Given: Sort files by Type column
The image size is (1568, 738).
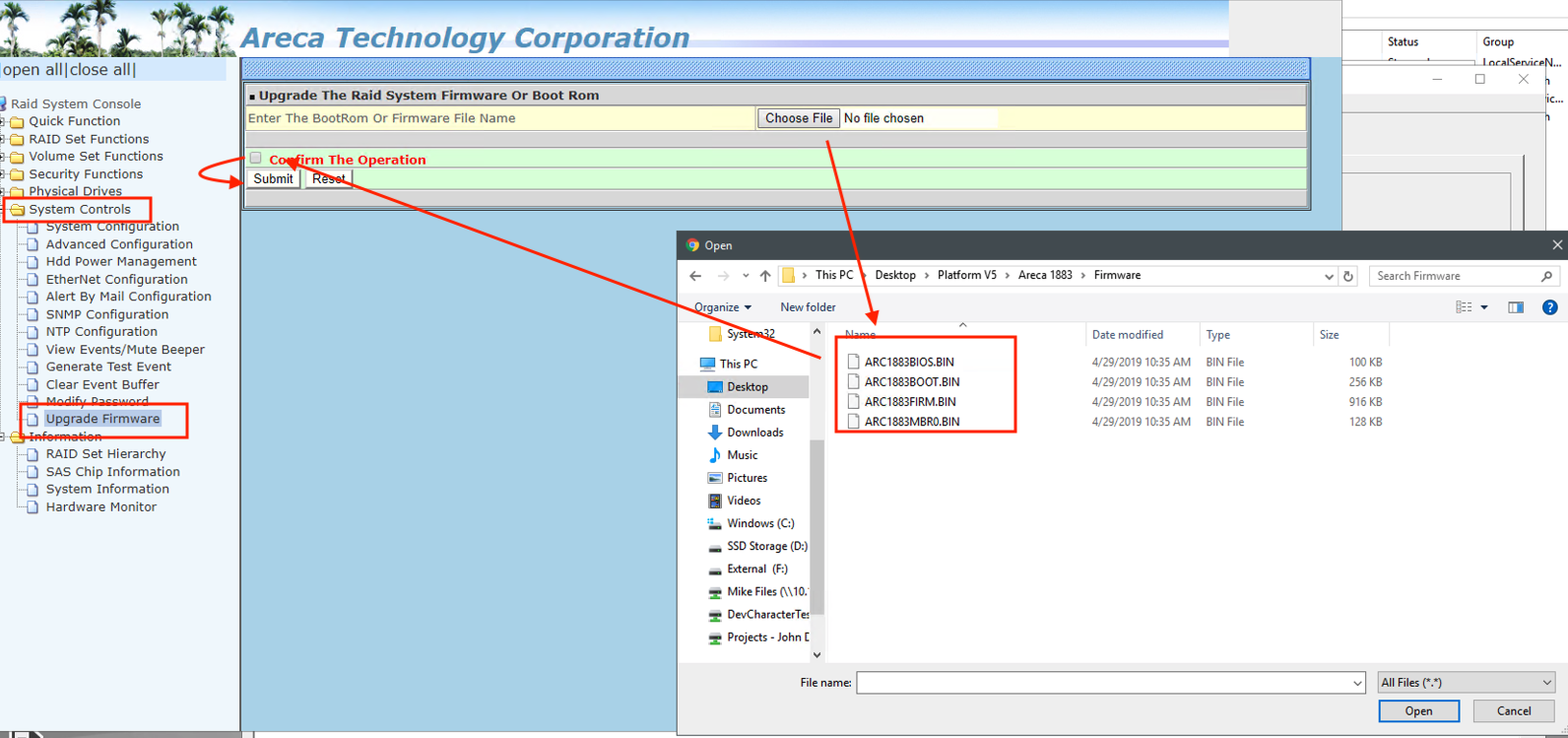Looking at the screenshot, I should pos(1218,335).
